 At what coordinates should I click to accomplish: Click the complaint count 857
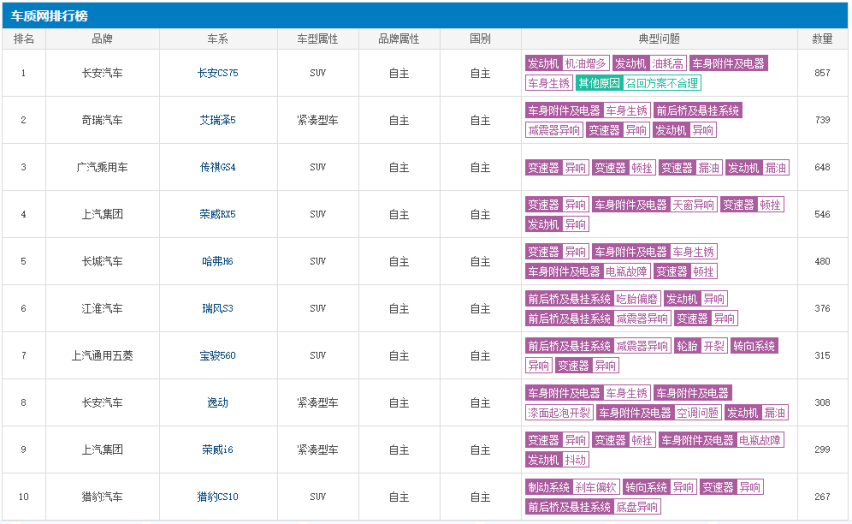tap(822, 73)
